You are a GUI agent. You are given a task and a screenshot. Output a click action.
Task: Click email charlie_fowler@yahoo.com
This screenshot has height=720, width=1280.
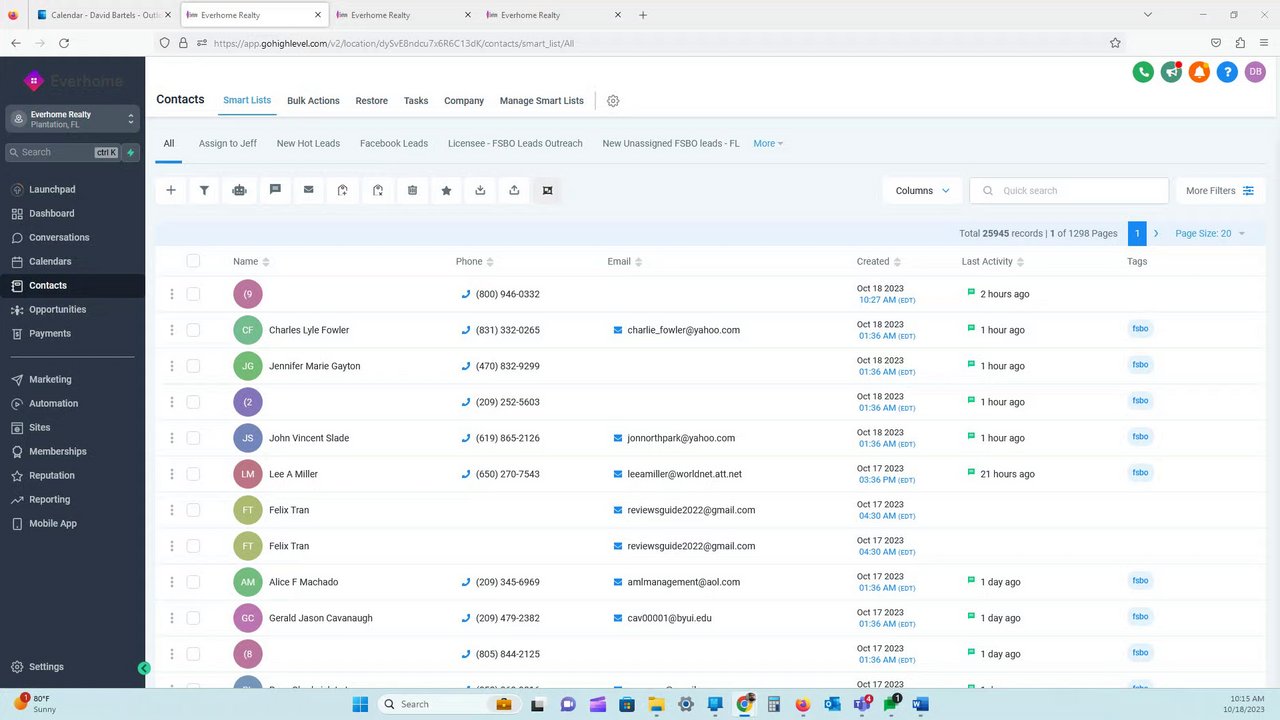[684, 330]
